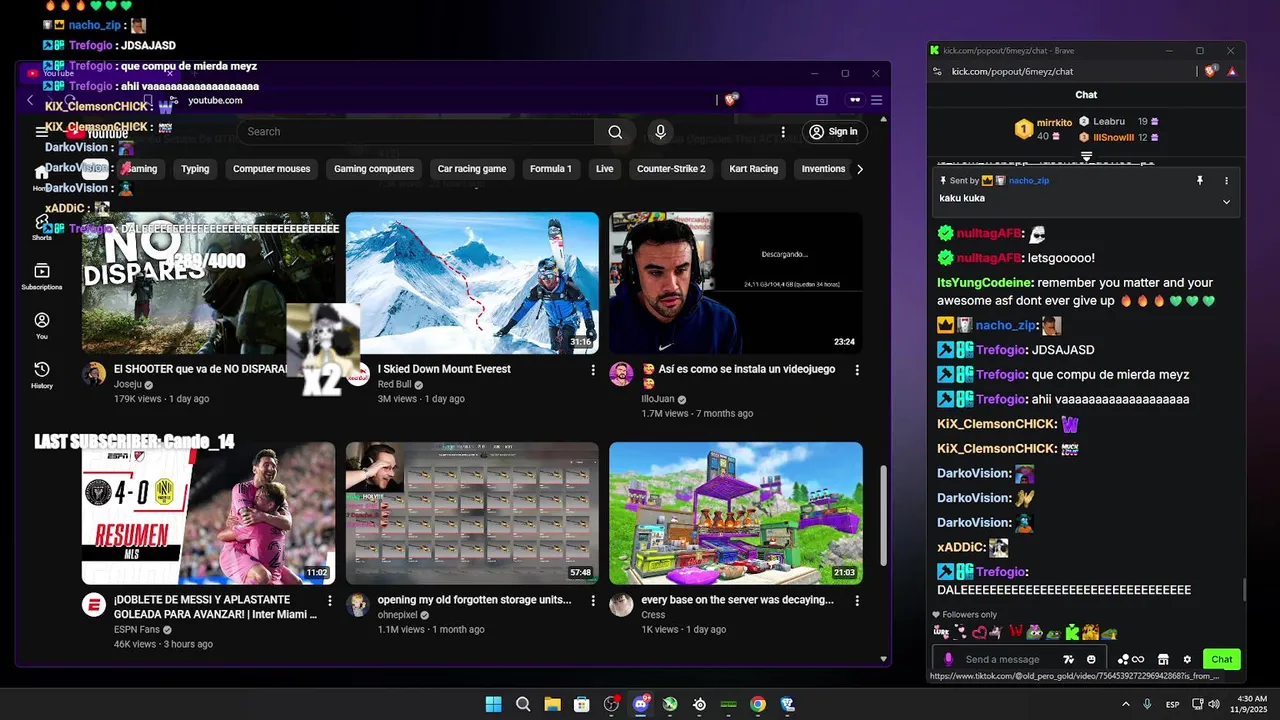Open File Explorer from the taskbar
Screen dimensions: 1280x720
coord(552,704)
